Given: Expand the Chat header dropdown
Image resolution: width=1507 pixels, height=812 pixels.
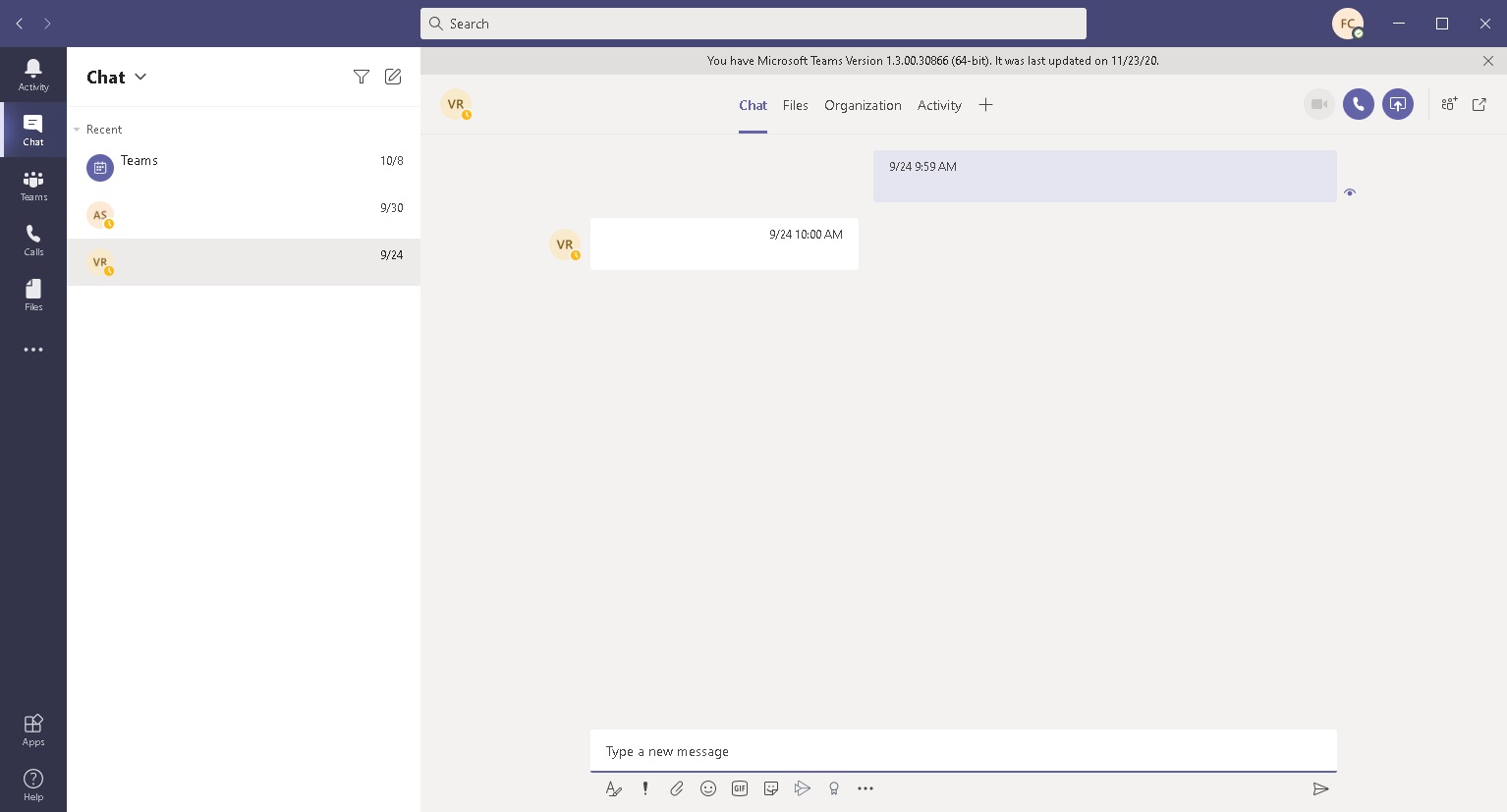Looking at the screenshot, I should point(140,77).
